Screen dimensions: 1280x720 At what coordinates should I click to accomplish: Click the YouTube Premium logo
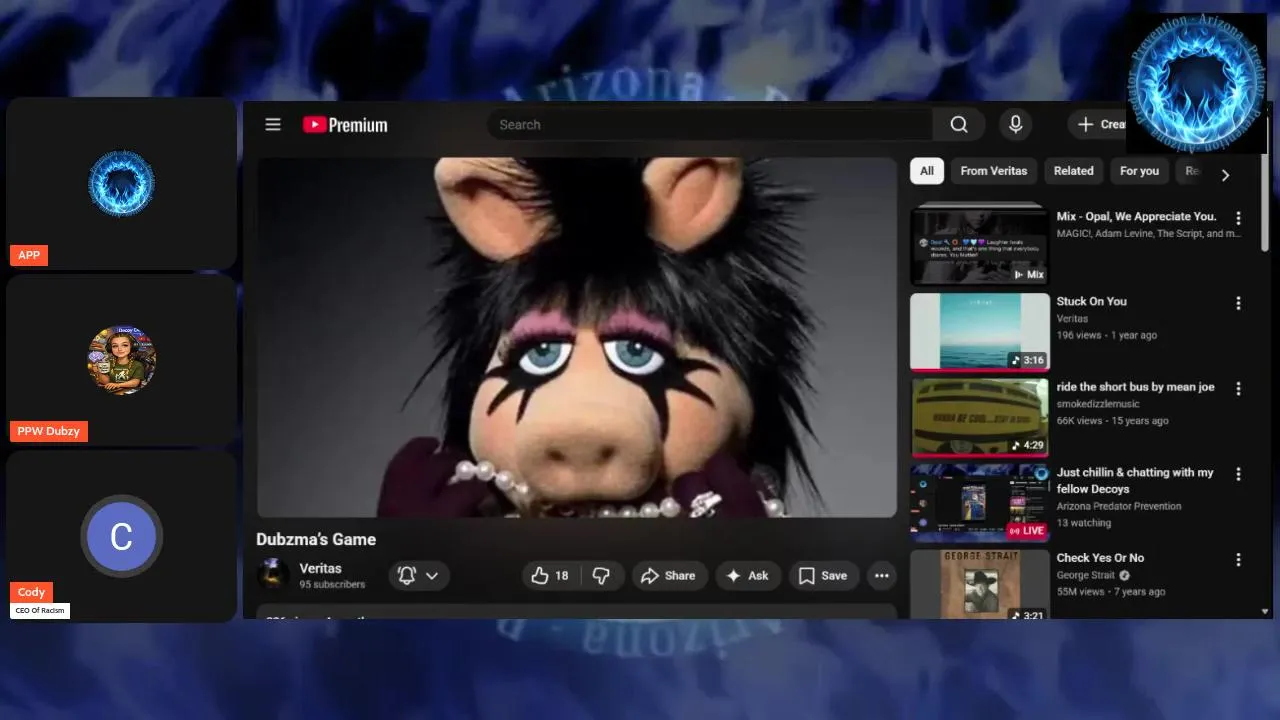(345, 125)
